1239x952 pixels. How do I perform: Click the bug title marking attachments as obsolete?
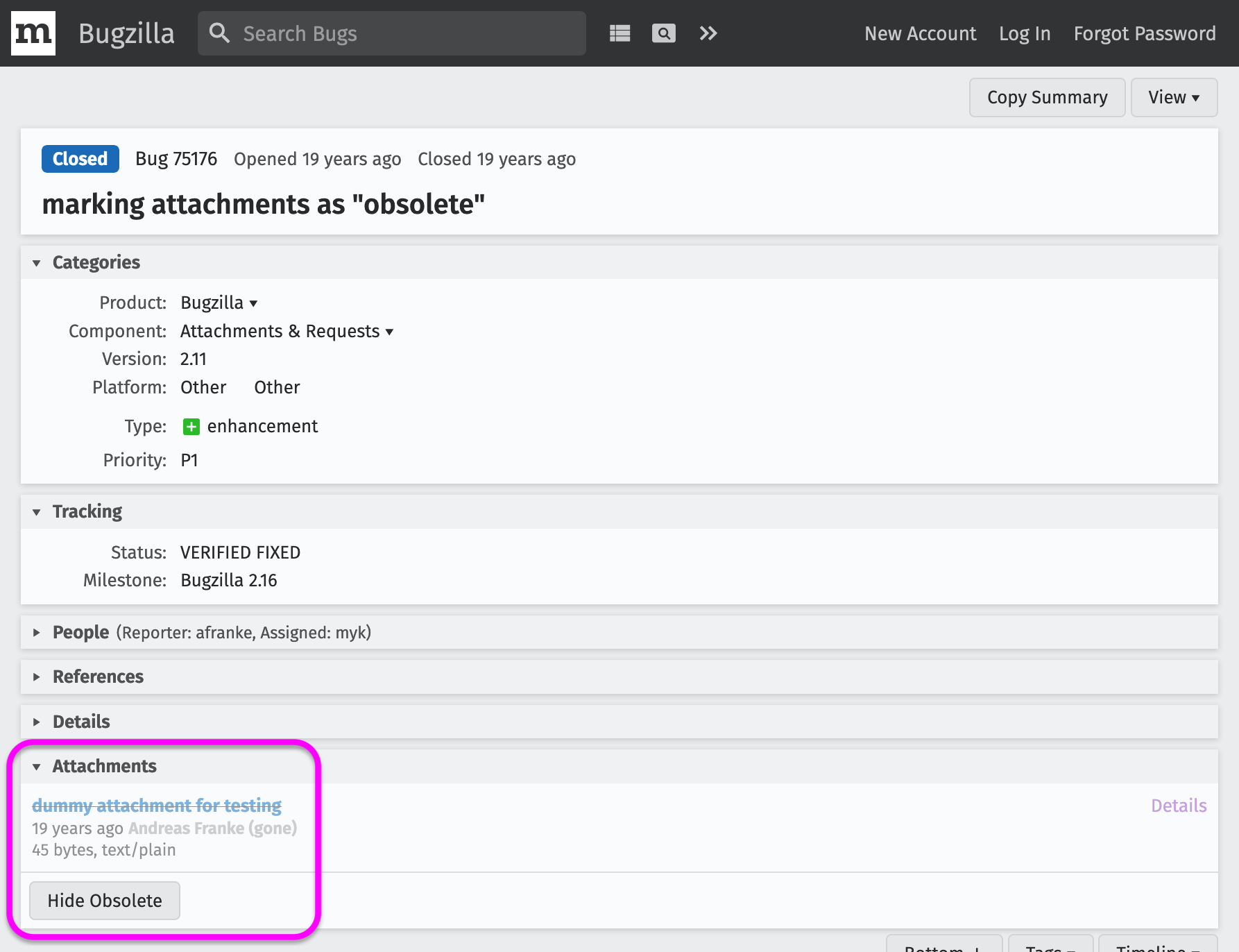click(x=264, y=204)
